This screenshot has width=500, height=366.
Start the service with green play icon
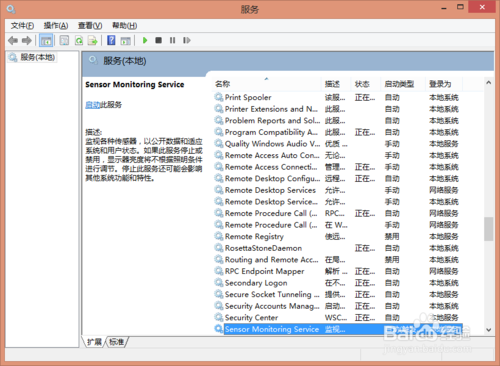click(x=145, y=40)
